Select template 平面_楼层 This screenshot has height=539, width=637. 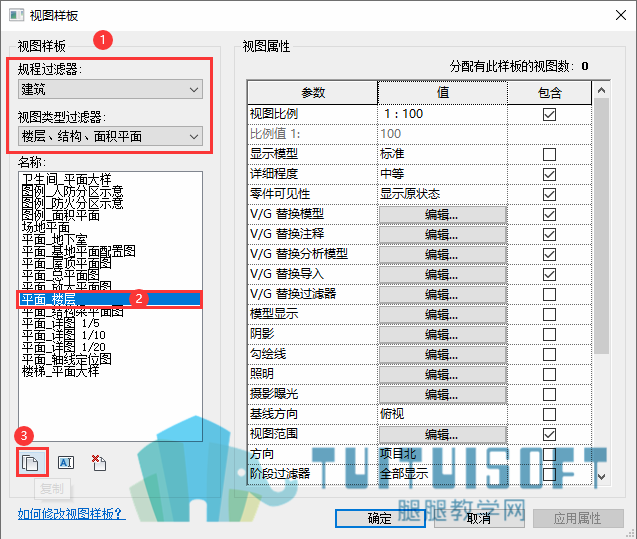click(x=110, y=300)
